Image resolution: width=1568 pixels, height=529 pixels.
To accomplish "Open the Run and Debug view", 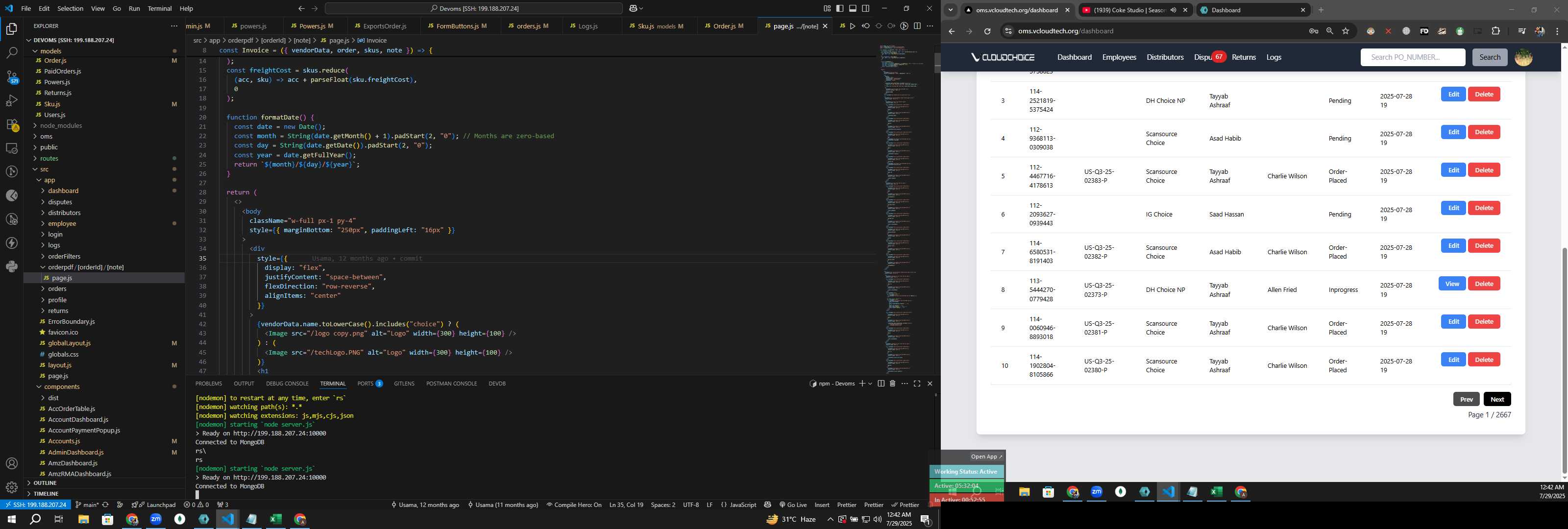I will point(12,100).
